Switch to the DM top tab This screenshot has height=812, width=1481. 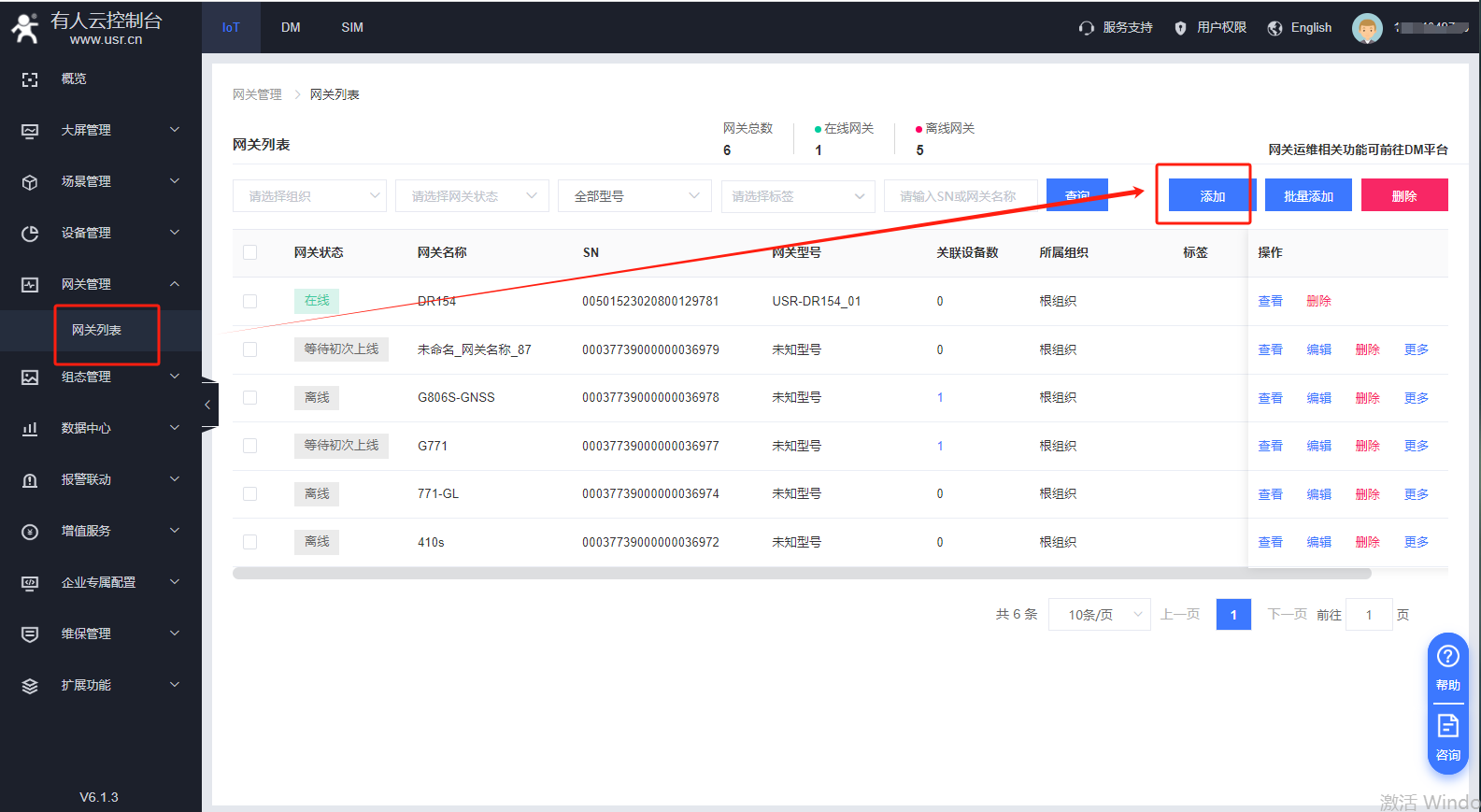coord(291,27)
